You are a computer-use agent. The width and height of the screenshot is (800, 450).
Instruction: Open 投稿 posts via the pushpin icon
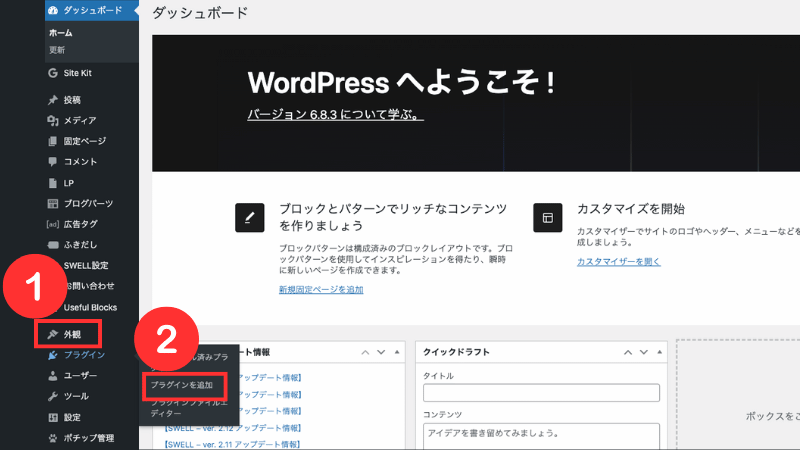53,100
